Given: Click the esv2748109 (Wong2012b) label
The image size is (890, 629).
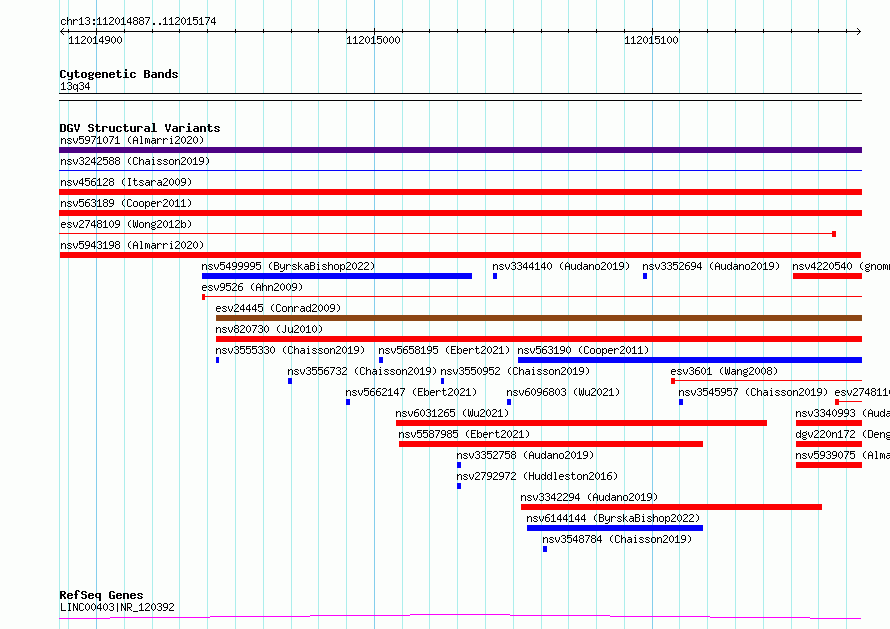Looking at the screenshot, I should (x=126, y=224).
